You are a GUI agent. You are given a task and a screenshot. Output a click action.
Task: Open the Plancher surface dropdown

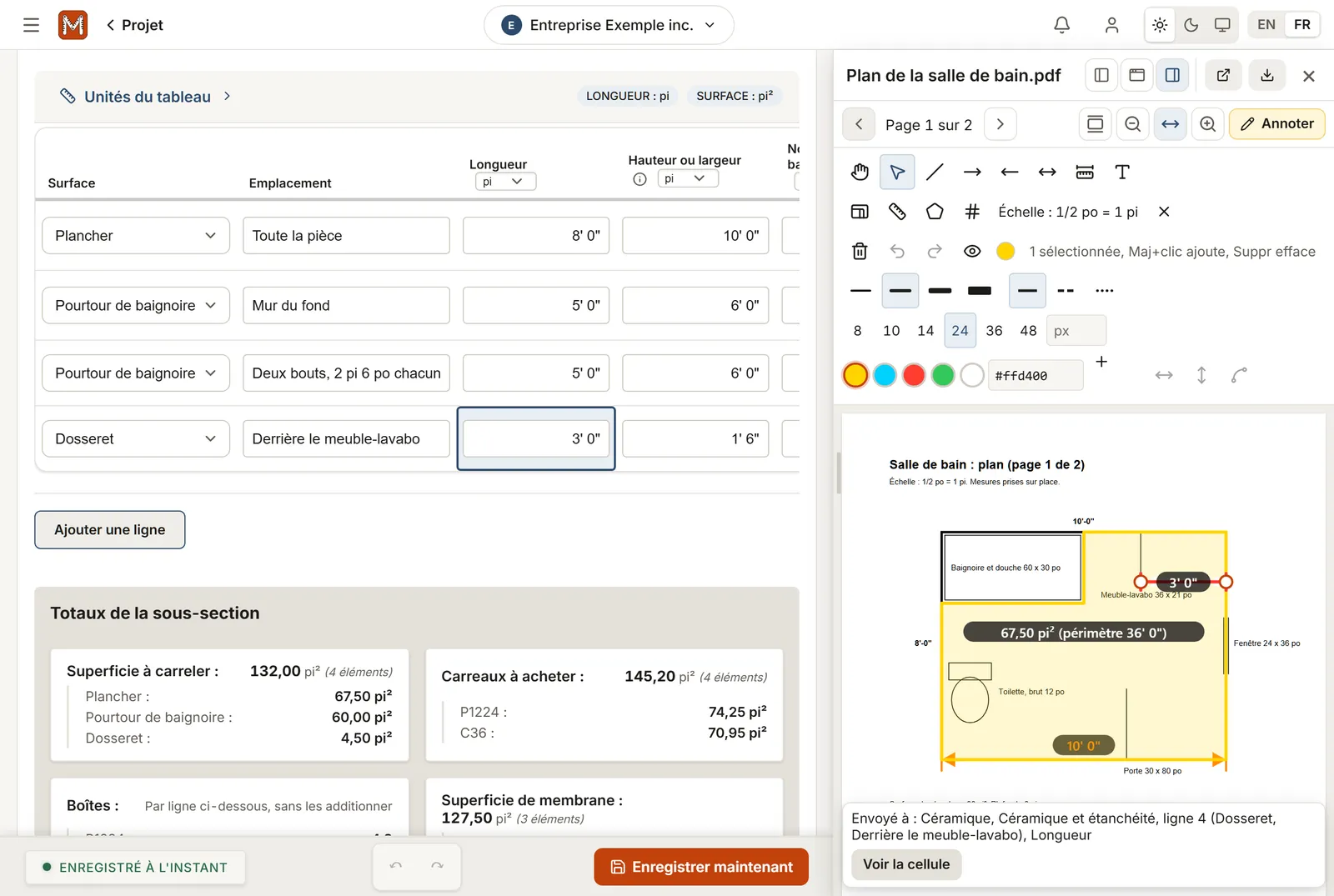[x=136, y=236]
